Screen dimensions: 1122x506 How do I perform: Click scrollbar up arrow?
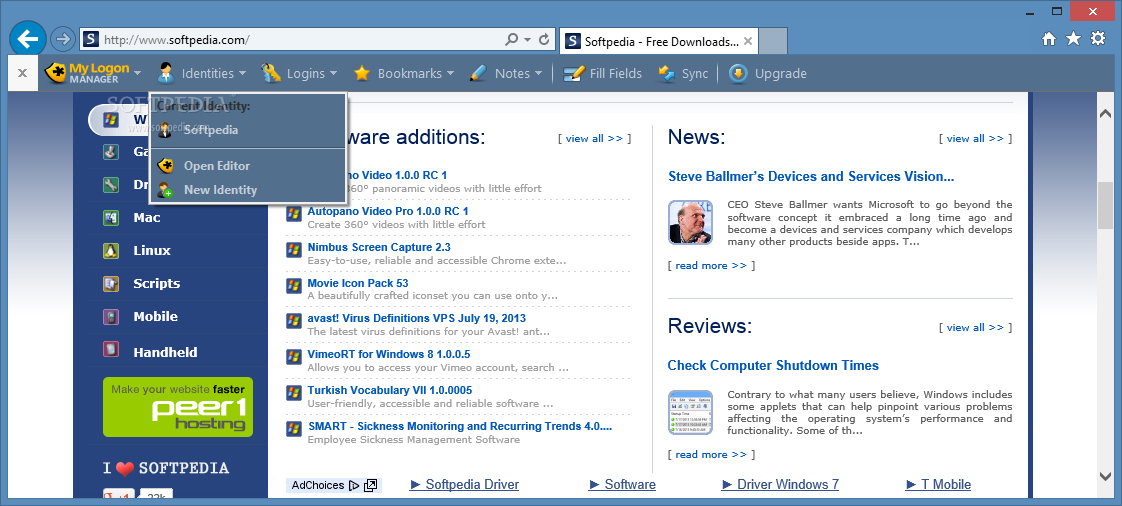[x=1106, y=113]
